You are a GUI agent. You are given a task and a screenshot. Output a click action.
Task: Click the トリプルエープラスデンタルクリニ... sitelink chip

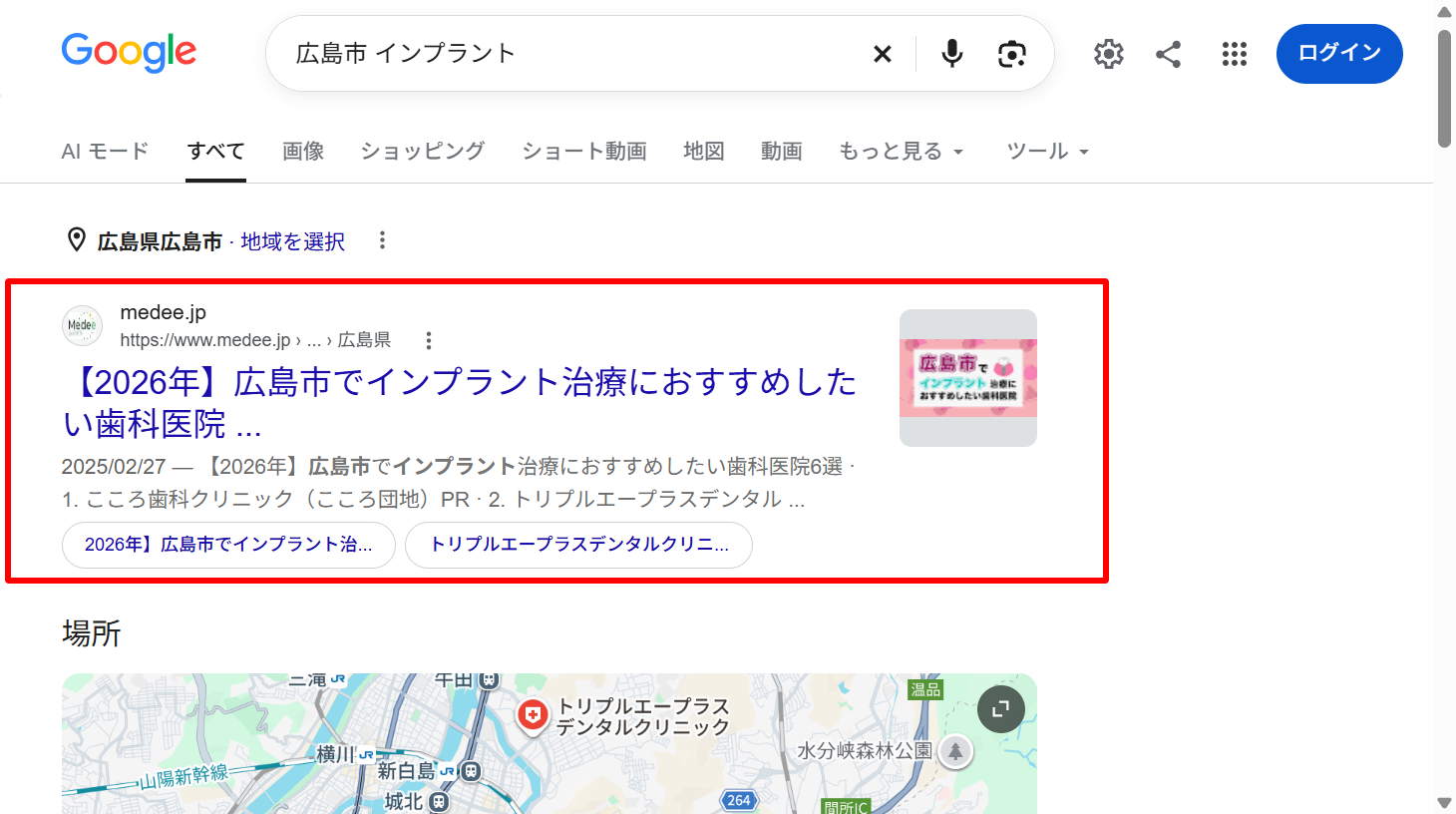coord(578,545)
